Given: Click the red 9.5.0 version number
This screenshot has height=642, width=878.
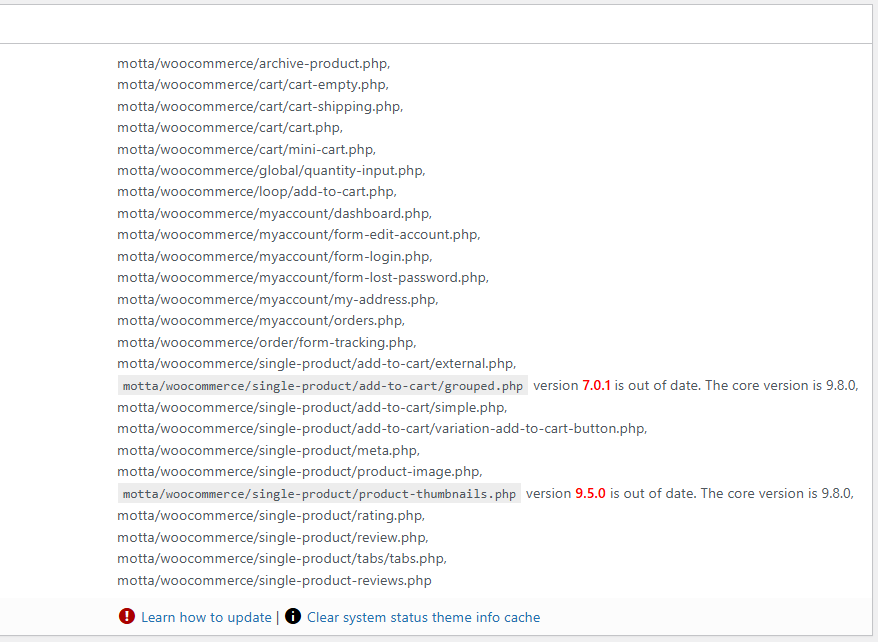Looking at the screenshot, I should (590, 494).
